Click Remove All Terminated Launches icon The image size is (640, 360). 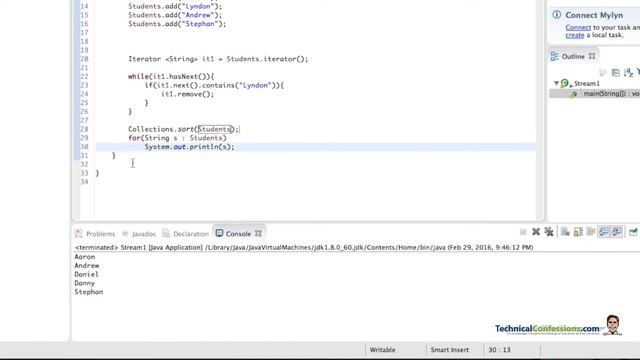click(x=549, y=232)
